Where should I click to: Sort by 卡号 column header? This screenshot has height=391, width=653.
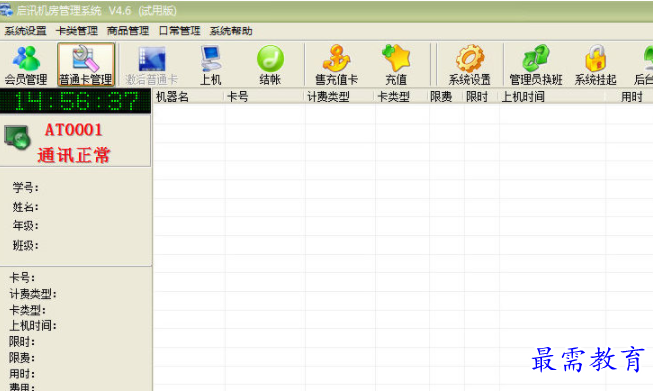click(x=264, y=97)
